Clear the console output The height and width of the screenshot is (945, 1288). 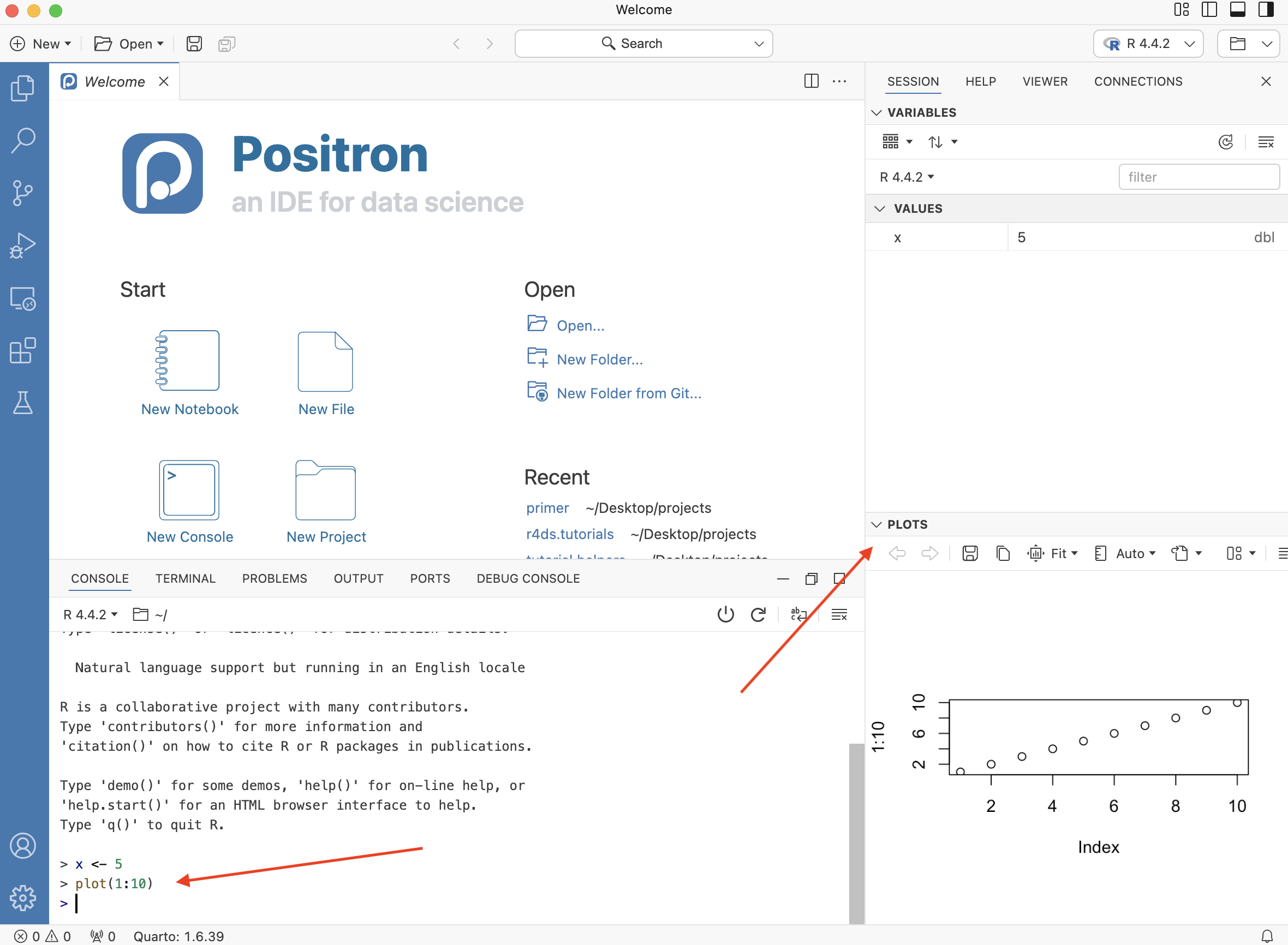coord(839,614)
